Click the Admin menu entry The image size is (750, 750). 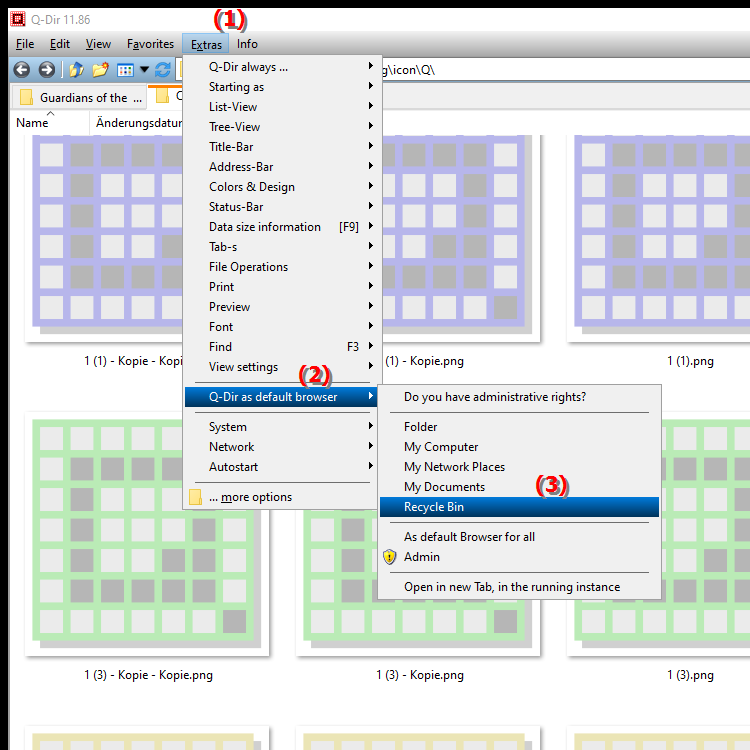tap(519, 557)
